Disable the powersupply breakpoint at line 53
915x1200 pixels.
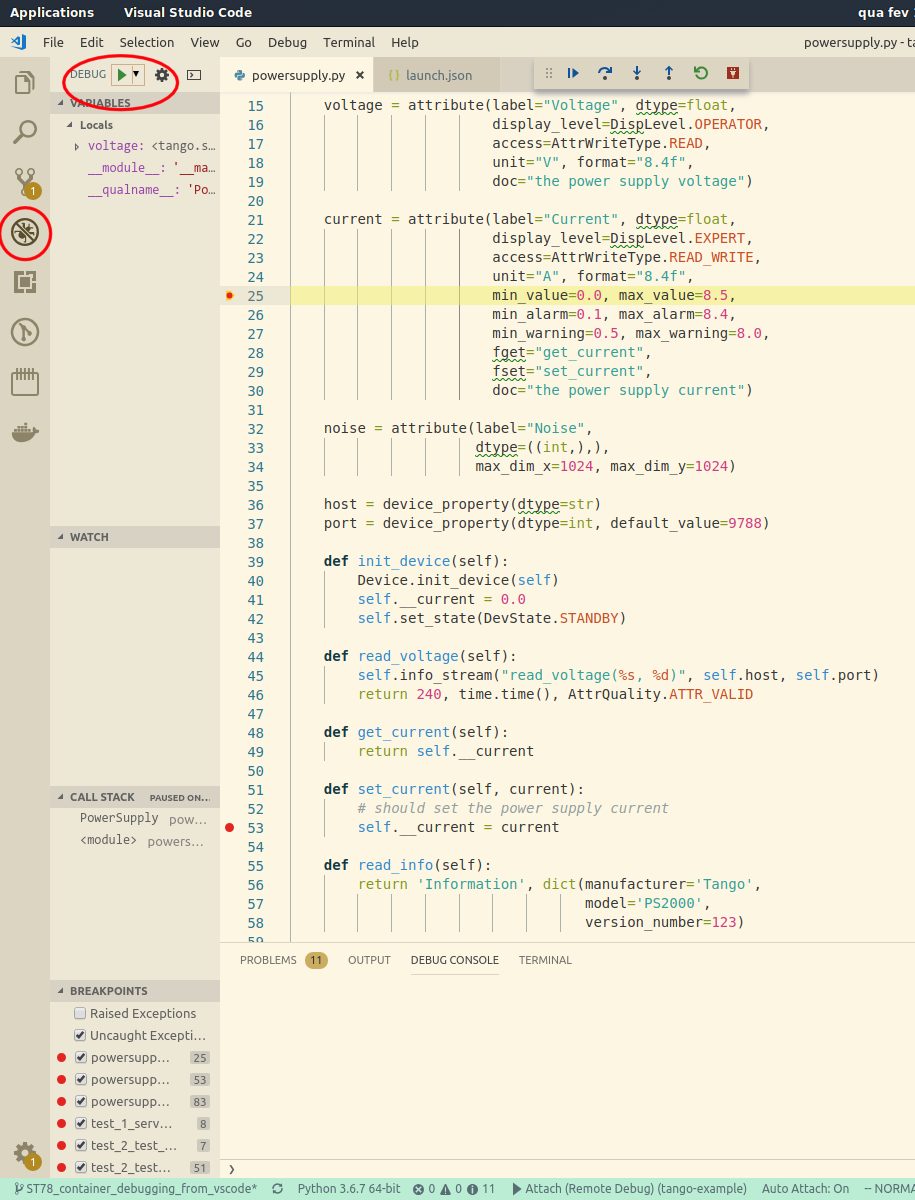[x=82, y=1079]
